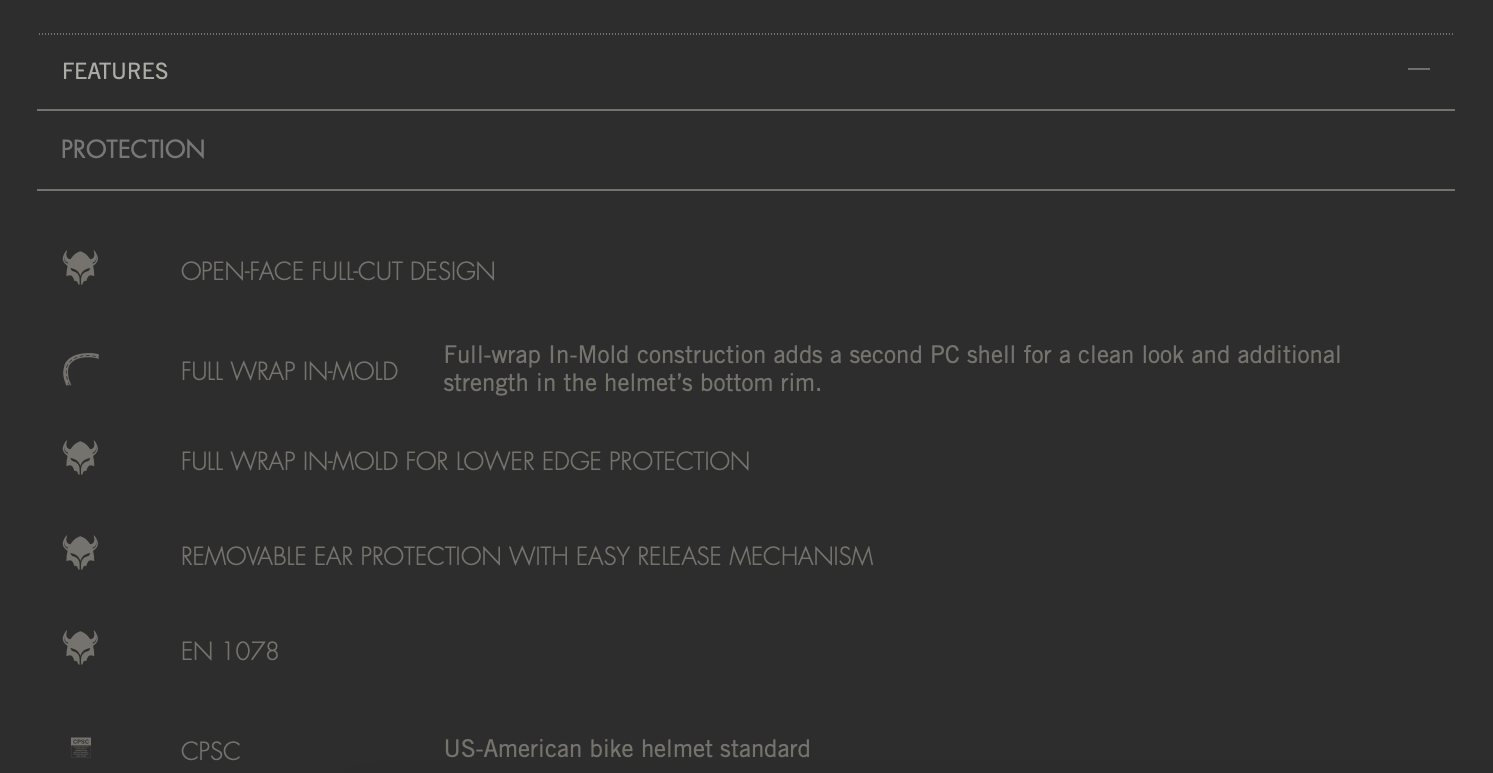The width and height of the screenshot is (1493, 773).
Task: Collapse the Features section using the minus icon
Action: (x=1418, y=70)
